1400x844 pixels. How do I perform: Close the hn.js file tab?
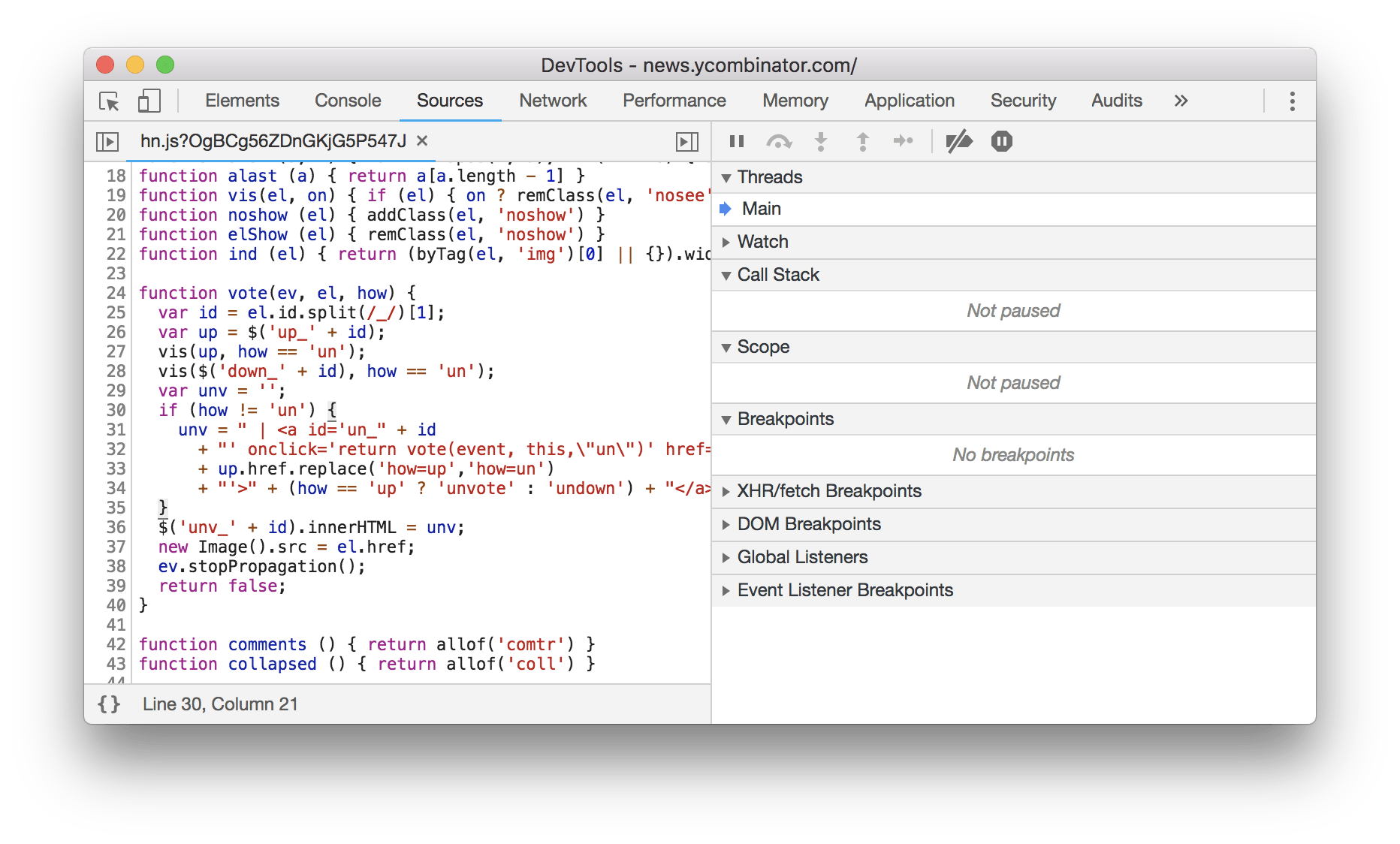[x=422, y=141]
